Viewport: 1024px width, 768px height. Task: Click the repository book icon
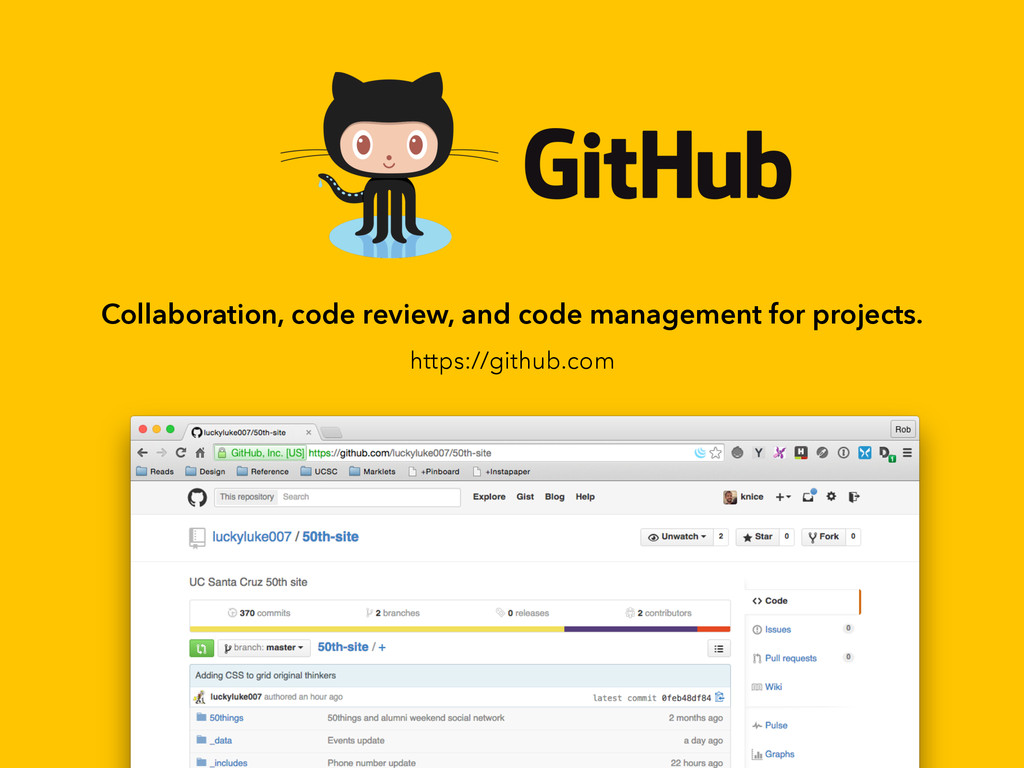(x=197, y=537)
